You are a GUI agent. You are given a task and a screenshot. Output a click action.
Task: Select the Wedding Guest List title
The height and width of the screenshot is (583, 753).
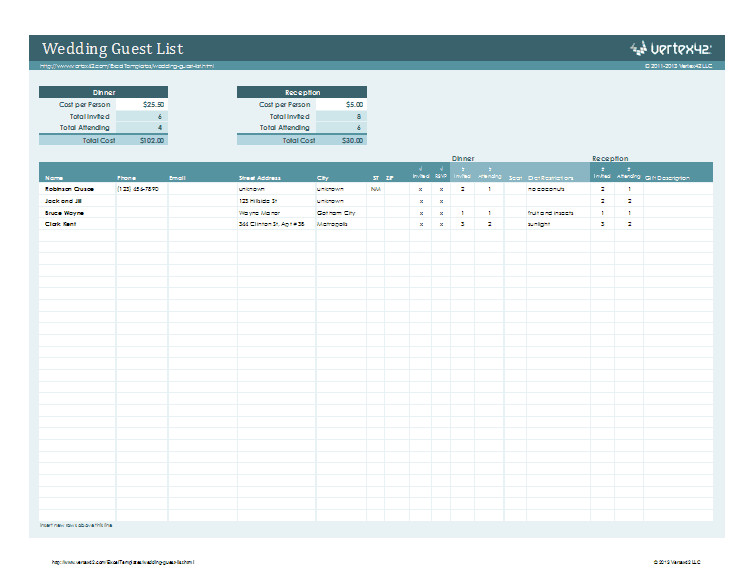point(113,49)
